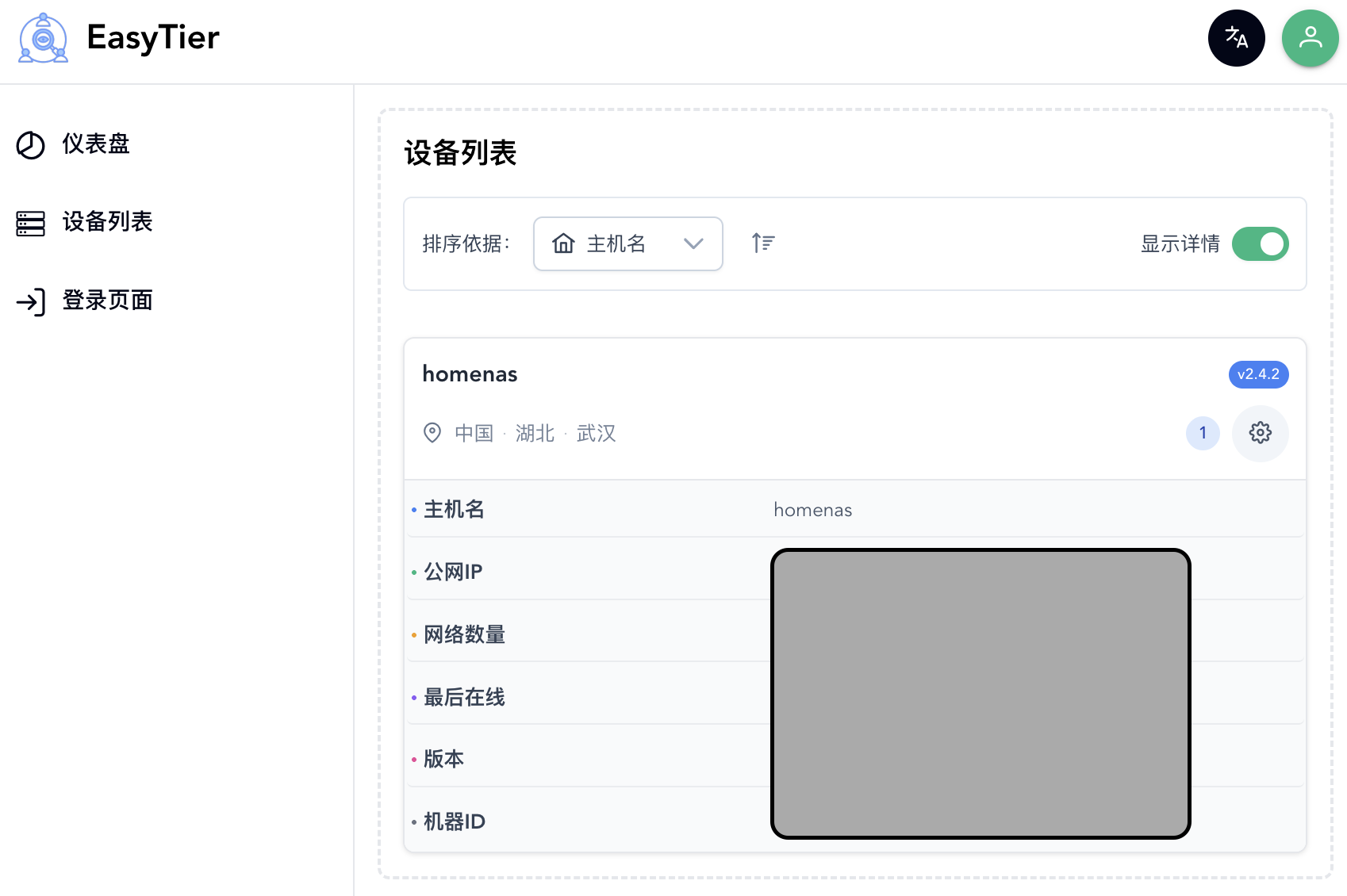Click the EasyTier title text
Viewport: 1347px width, 896px height.
click(x=153, y=38)
